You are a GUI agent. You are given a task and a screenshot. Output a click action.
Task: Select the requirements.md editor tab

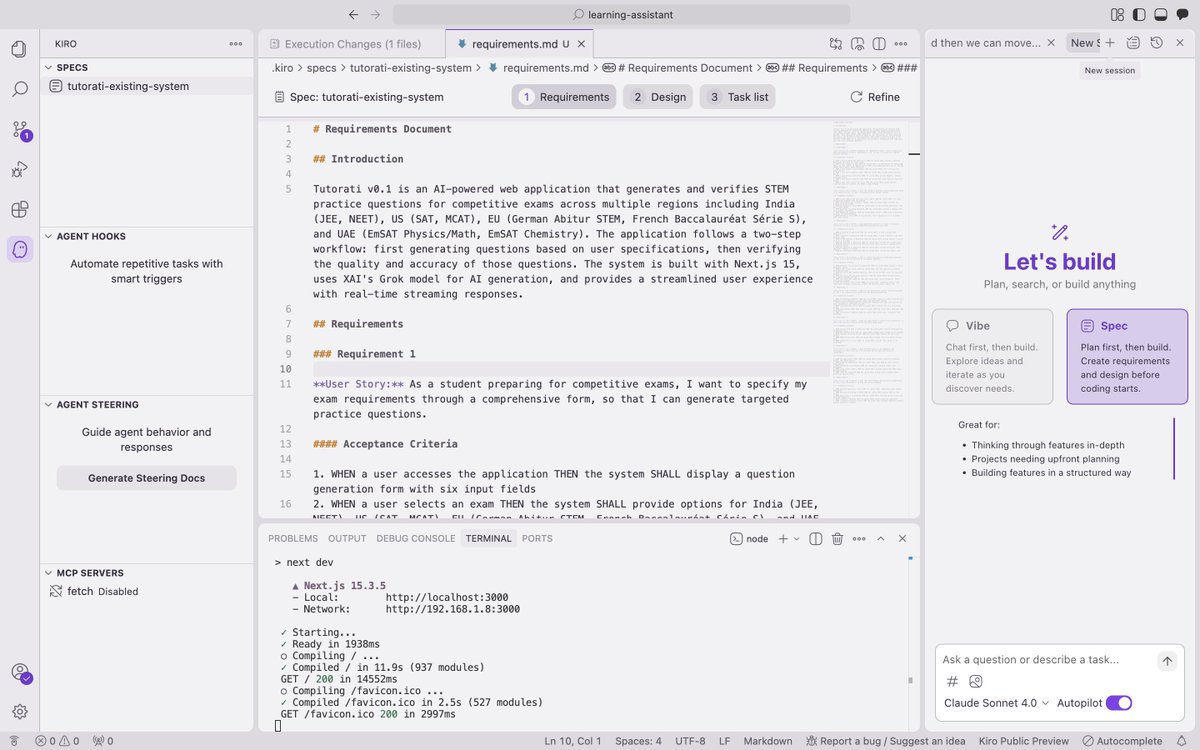(x=520, y=44)
